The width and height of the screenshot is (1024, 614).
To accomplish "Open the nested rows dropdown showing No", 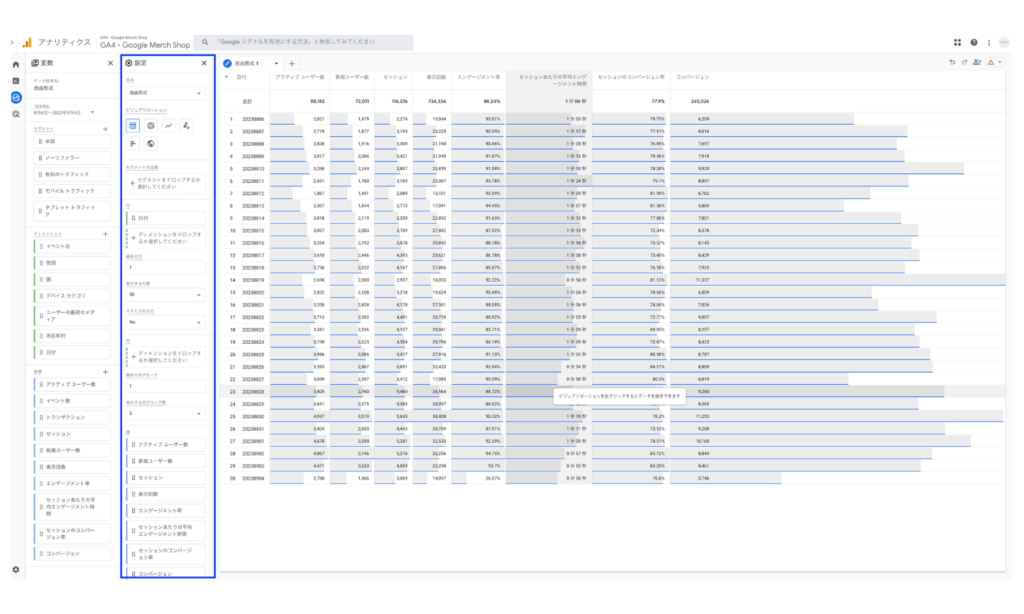I will [165, 322].
